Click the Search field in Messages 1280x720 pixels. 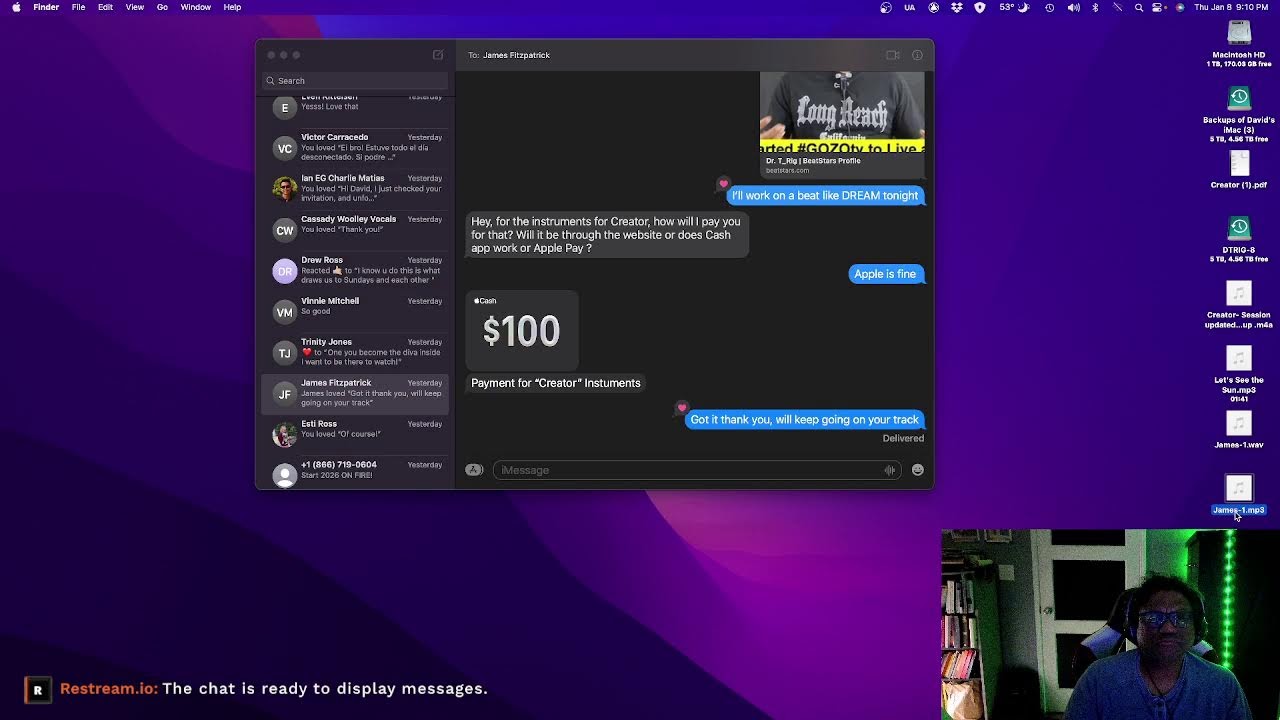pyautogui.click(x=355, y=81)
